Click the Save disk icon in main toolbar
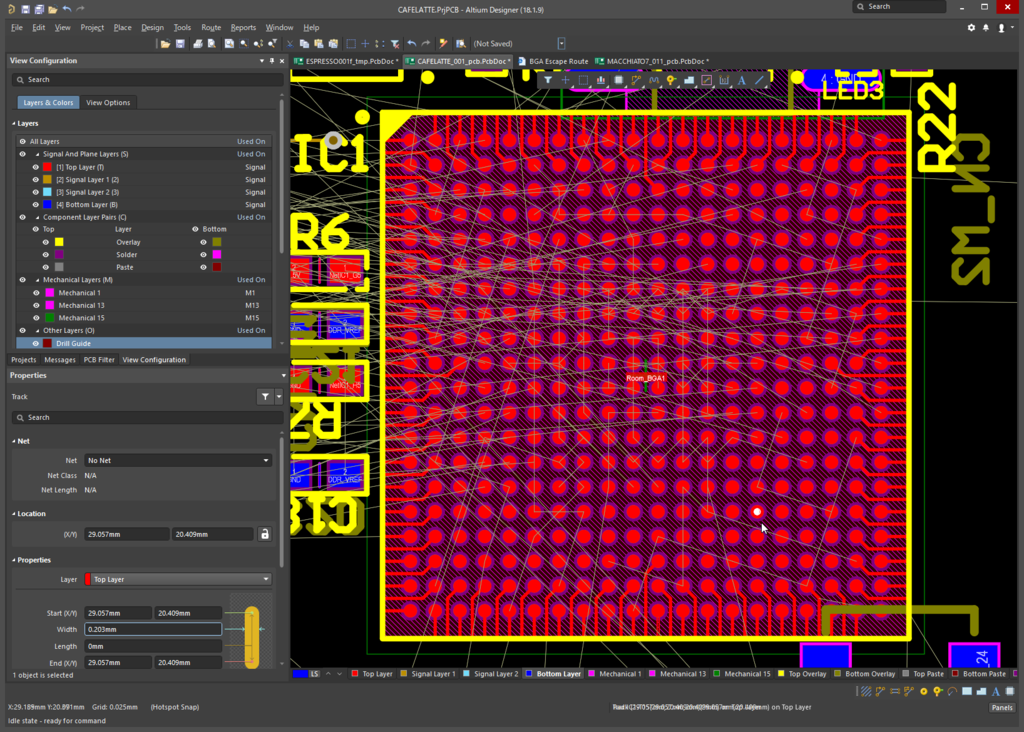Image resolution: width=1024 pixels, height=732 pixels. coord(180,44)
